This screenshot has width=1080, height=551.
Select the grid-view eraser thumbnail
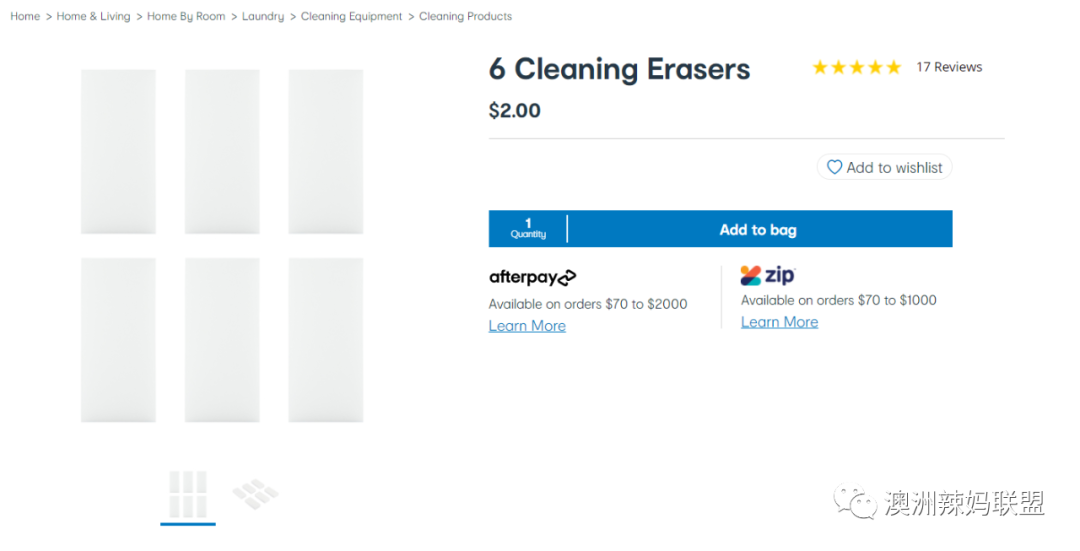(x=188, y=495)
